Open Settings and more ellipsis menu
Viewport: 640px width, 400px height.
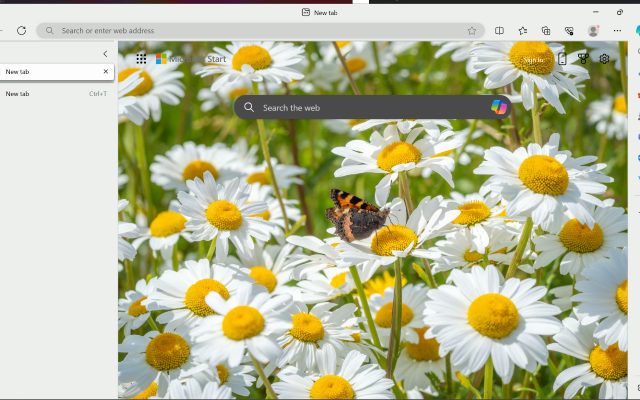[x=617, y=31]
